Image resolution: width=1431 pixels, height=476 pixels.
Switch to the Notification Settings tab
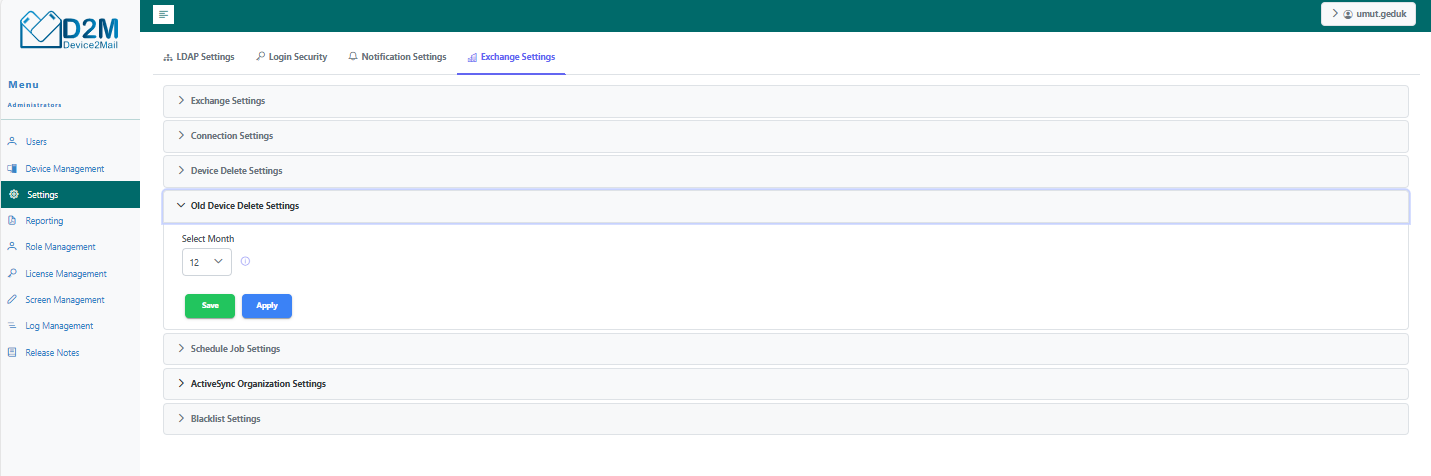click(x=397, y=57)
